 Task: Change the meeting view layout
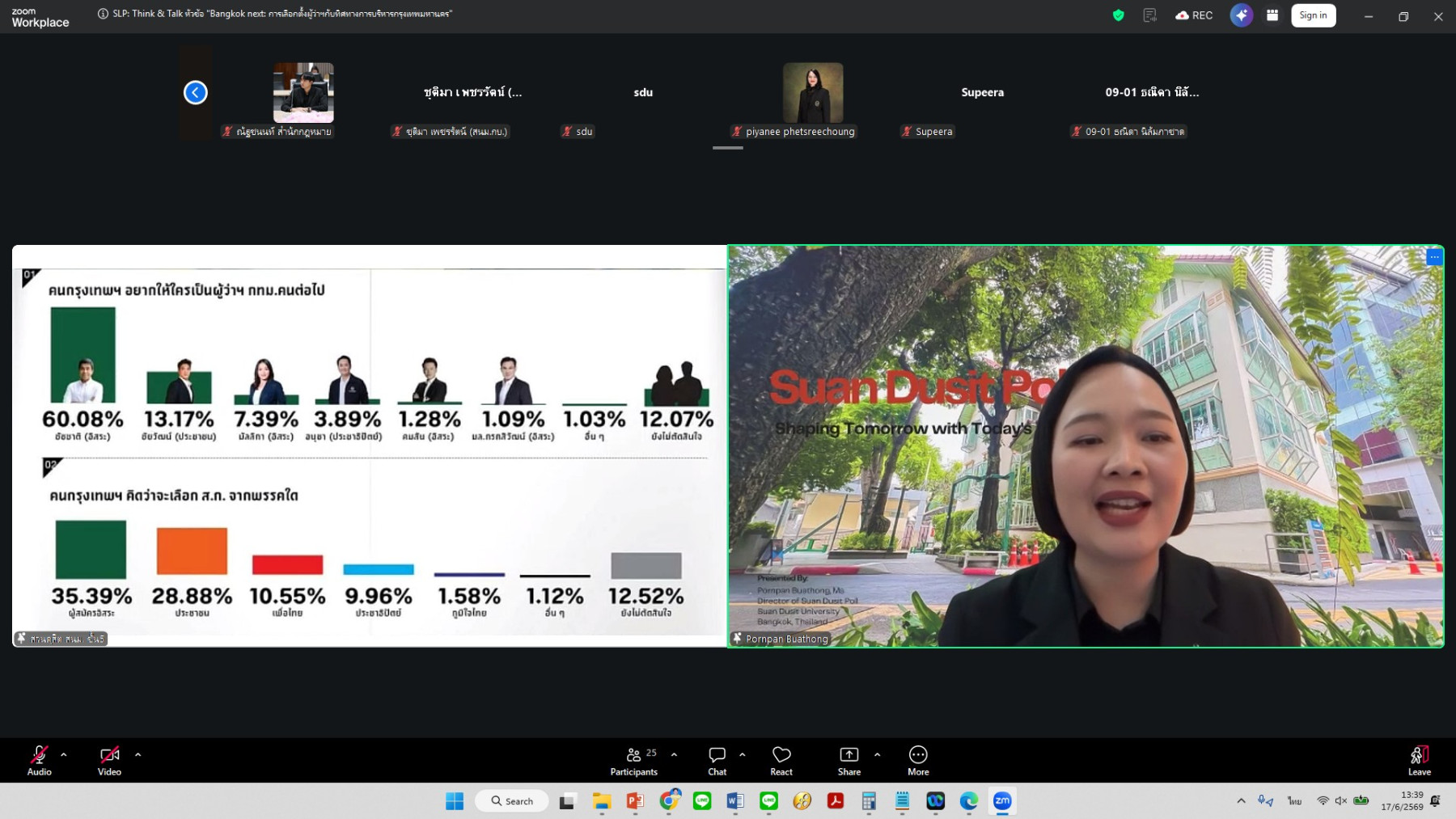[1272, 15]
